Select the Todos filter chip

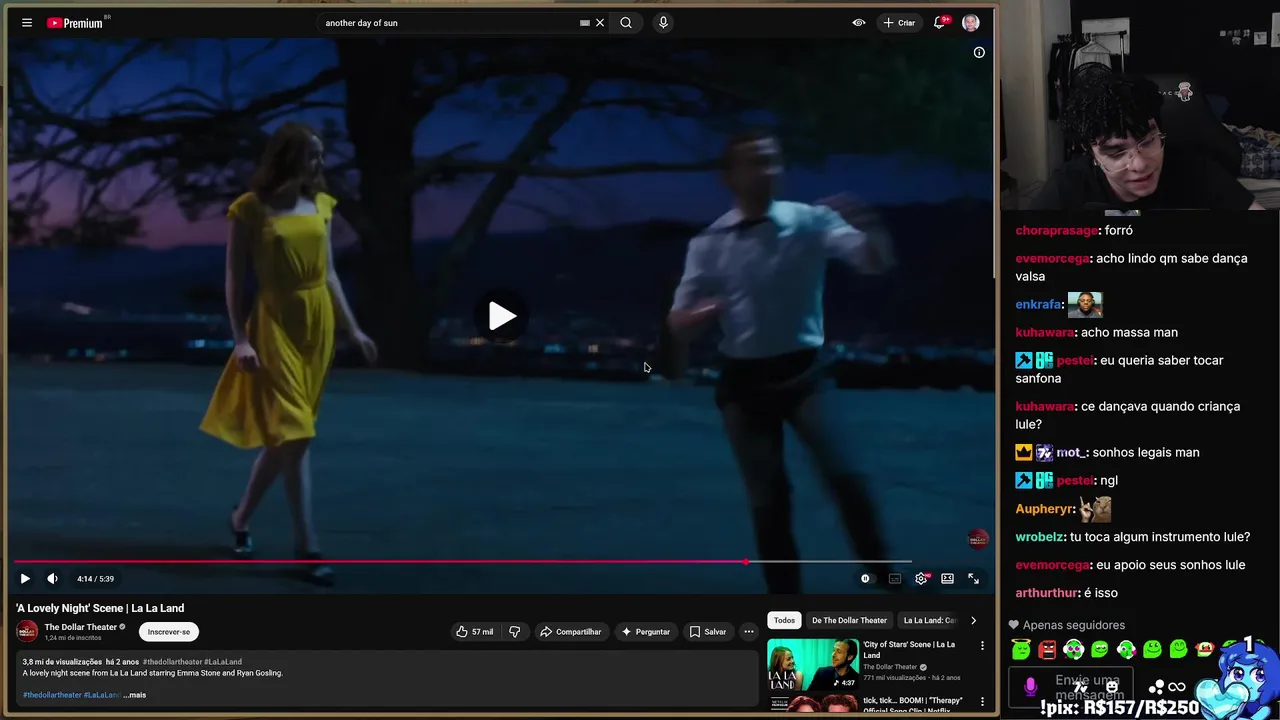(785, 620)
